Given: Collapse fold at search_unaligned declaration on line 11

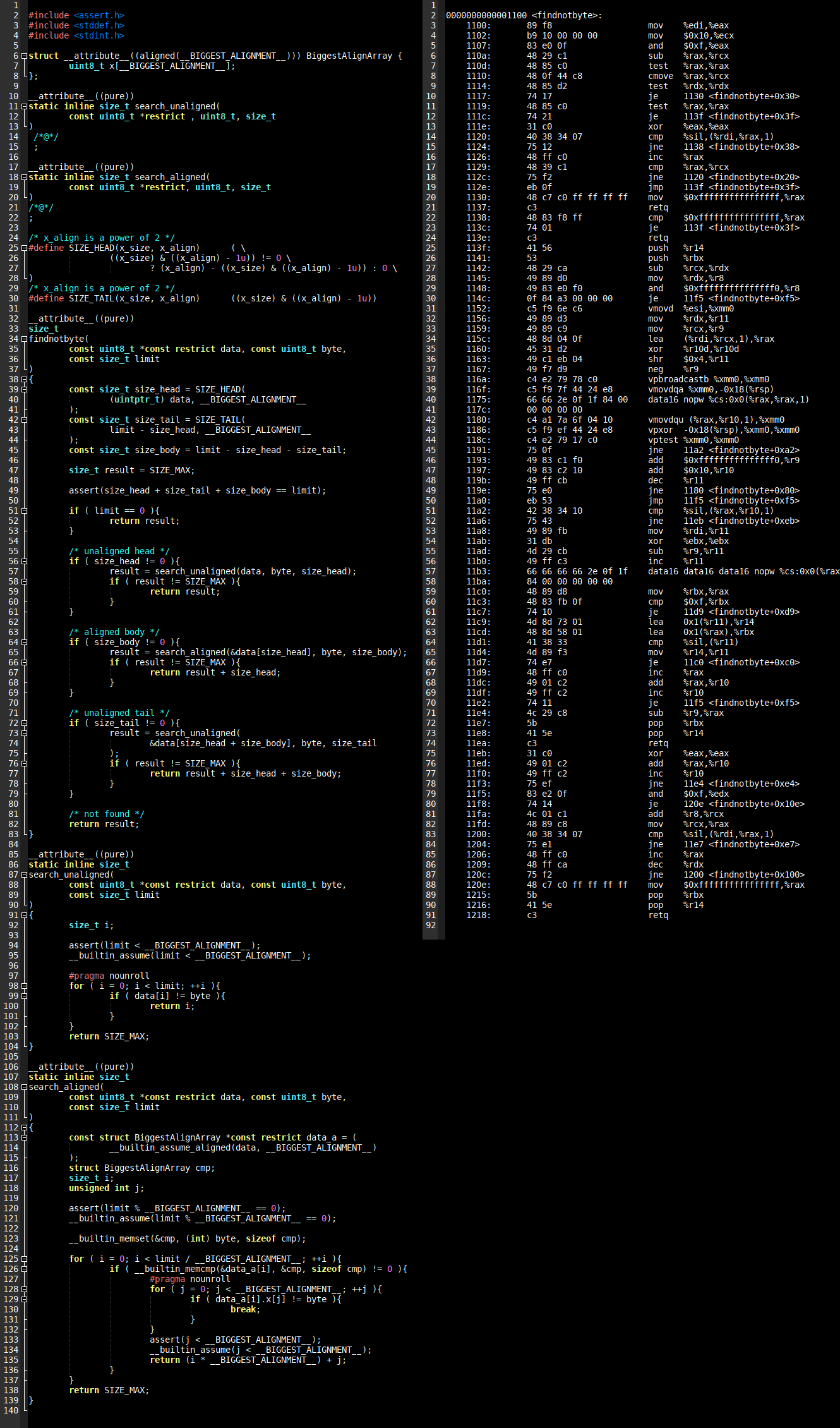Looking at the screenshot, I should coord(24,107).
